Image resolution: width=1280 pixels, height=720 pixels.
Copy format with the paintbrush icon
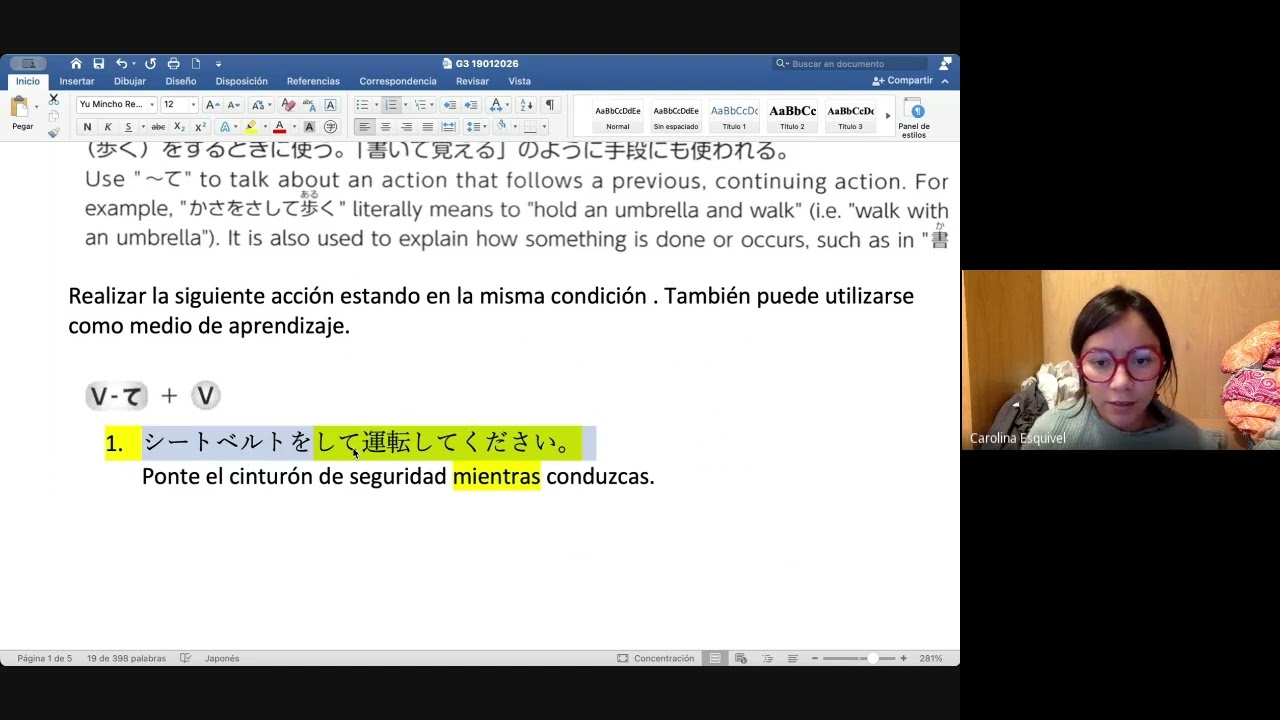(54, 132)
